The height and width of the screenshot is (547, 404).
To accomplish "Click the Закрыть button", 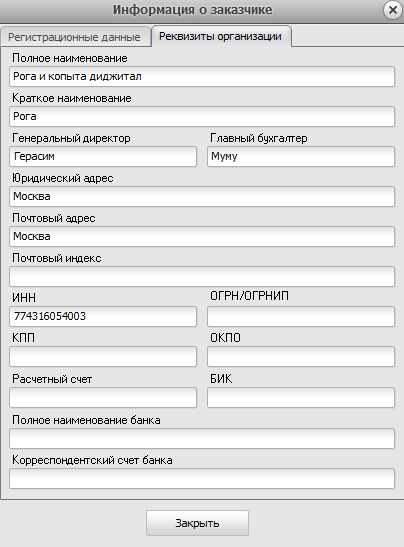I will (197, 523).
